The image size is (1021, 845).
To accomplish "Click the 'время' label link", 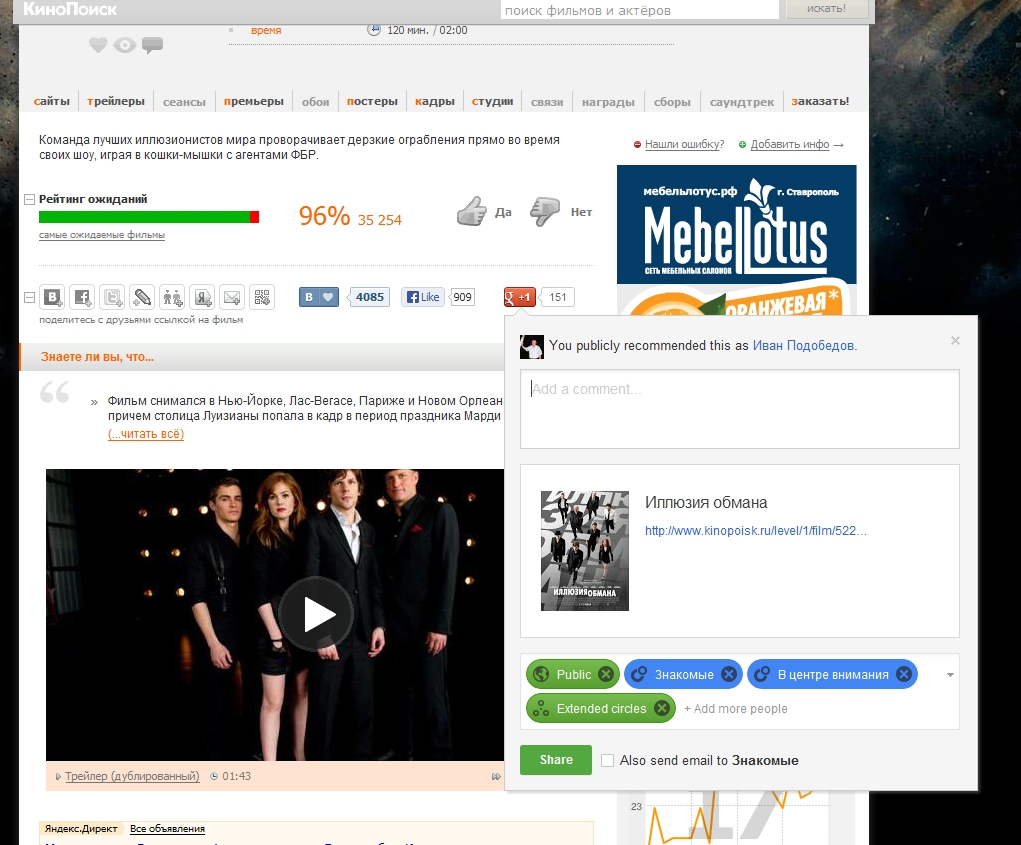I will 266,30.
